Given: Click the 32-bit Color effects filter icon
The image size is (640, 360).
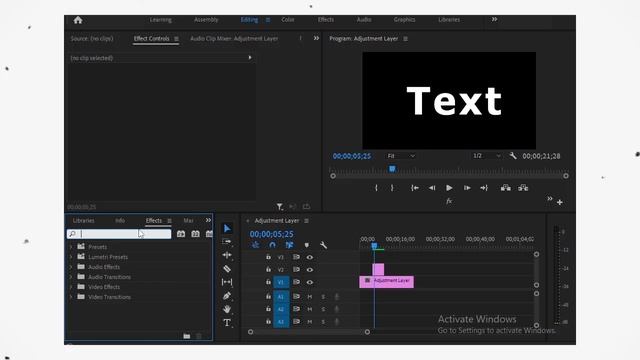Looking at the screenshot, I should (196, 233).
